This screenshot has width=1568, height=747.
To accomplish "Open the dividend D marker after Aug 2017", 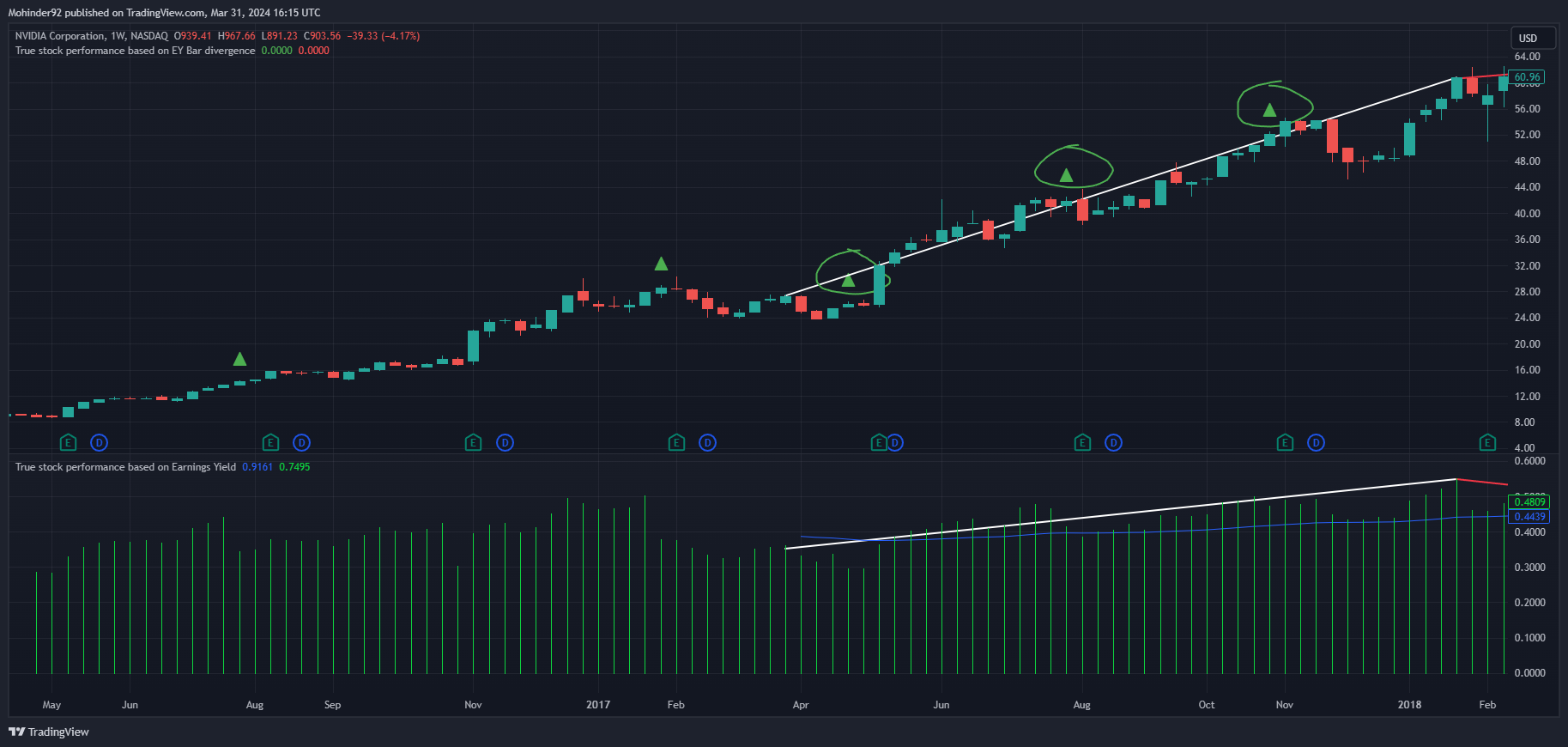I will coord(1113,443).
